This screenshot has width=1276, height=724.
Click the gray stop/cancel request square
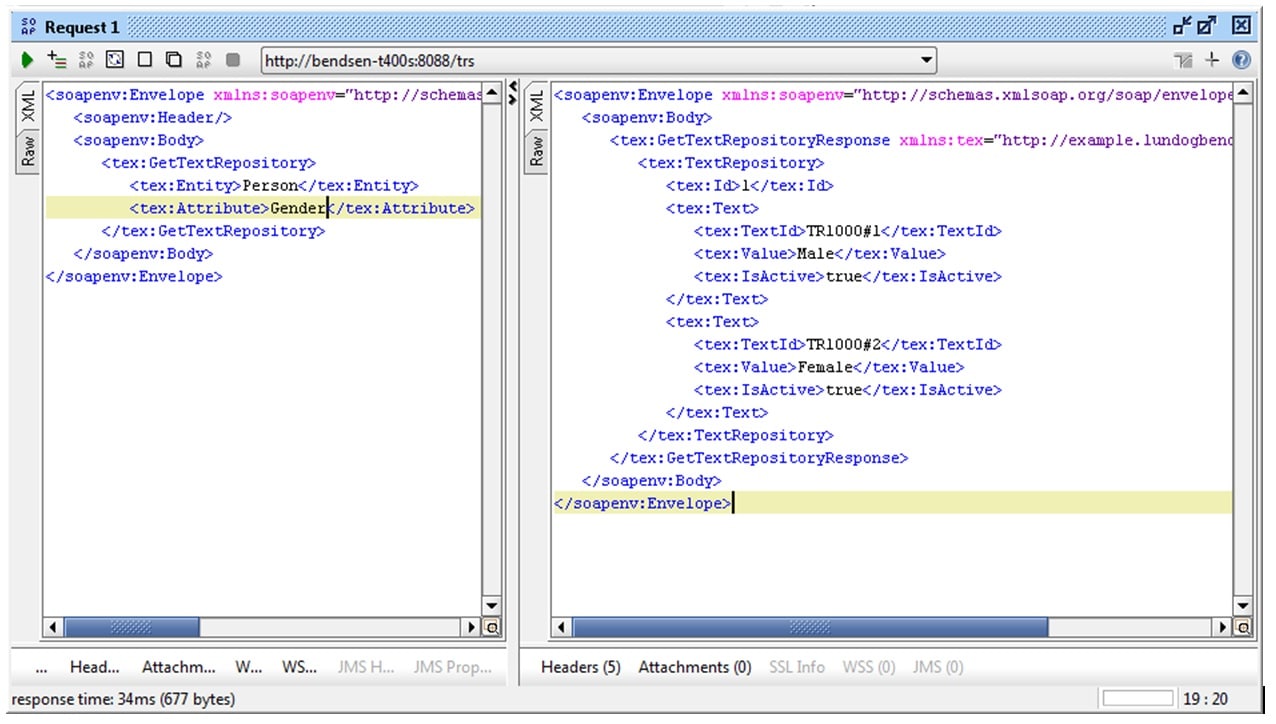click(233, 60)
